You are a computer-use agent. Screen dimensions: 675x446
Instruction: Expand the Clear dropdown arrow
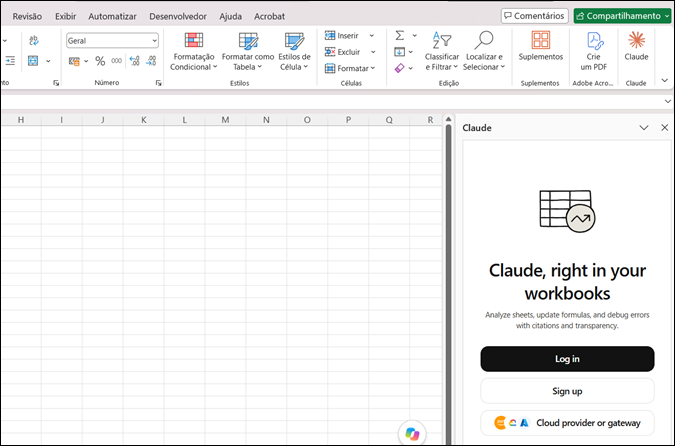point(411,68)
